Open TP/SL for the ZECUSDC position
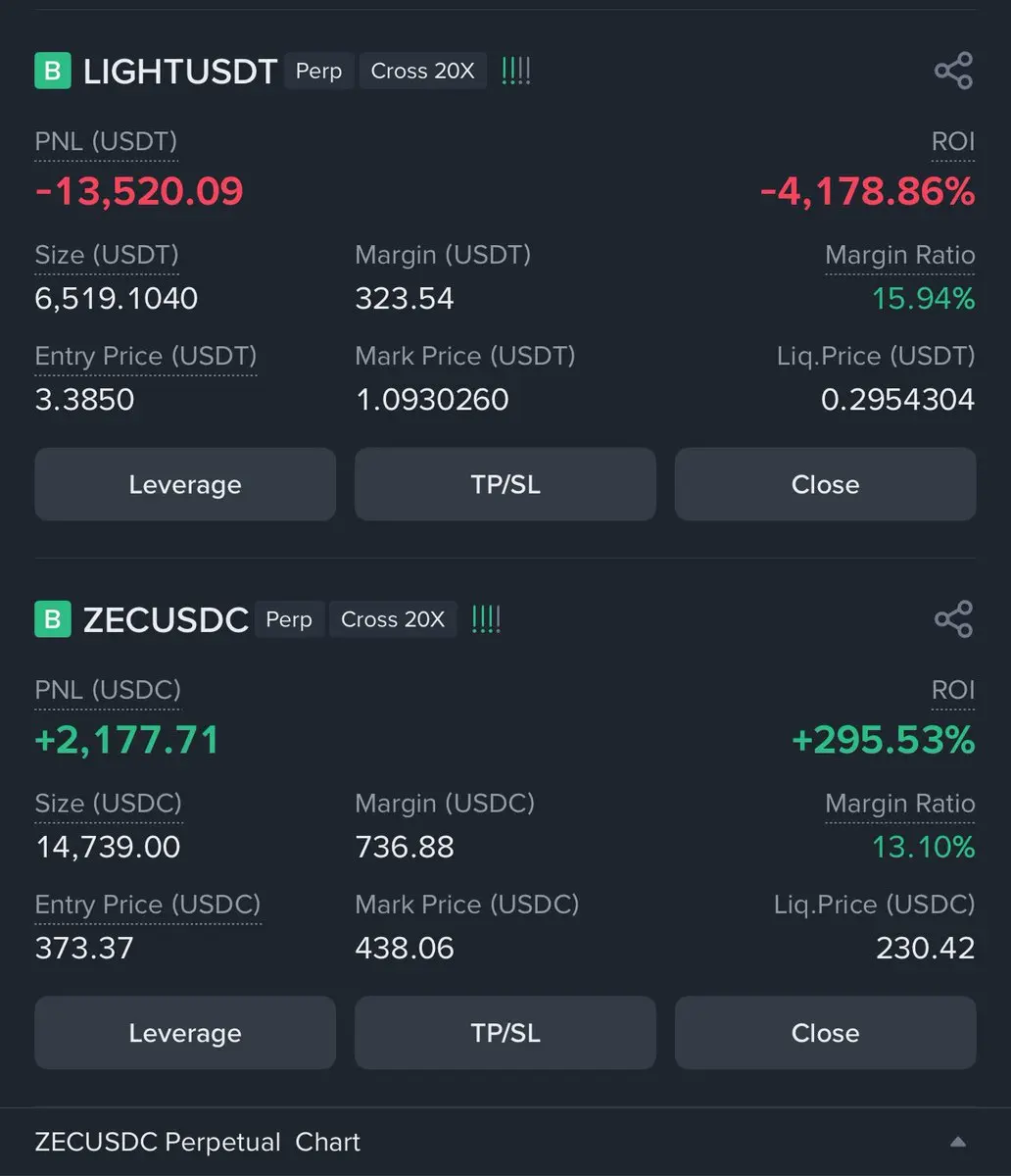The image size is (1011, 1176). 505,1033
